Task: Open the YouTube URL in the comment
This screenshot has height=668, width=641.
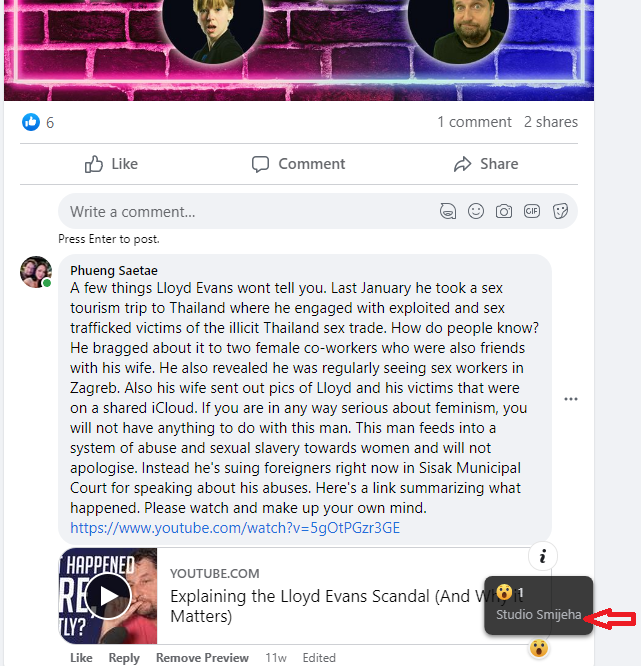Action: click(235, 528)
